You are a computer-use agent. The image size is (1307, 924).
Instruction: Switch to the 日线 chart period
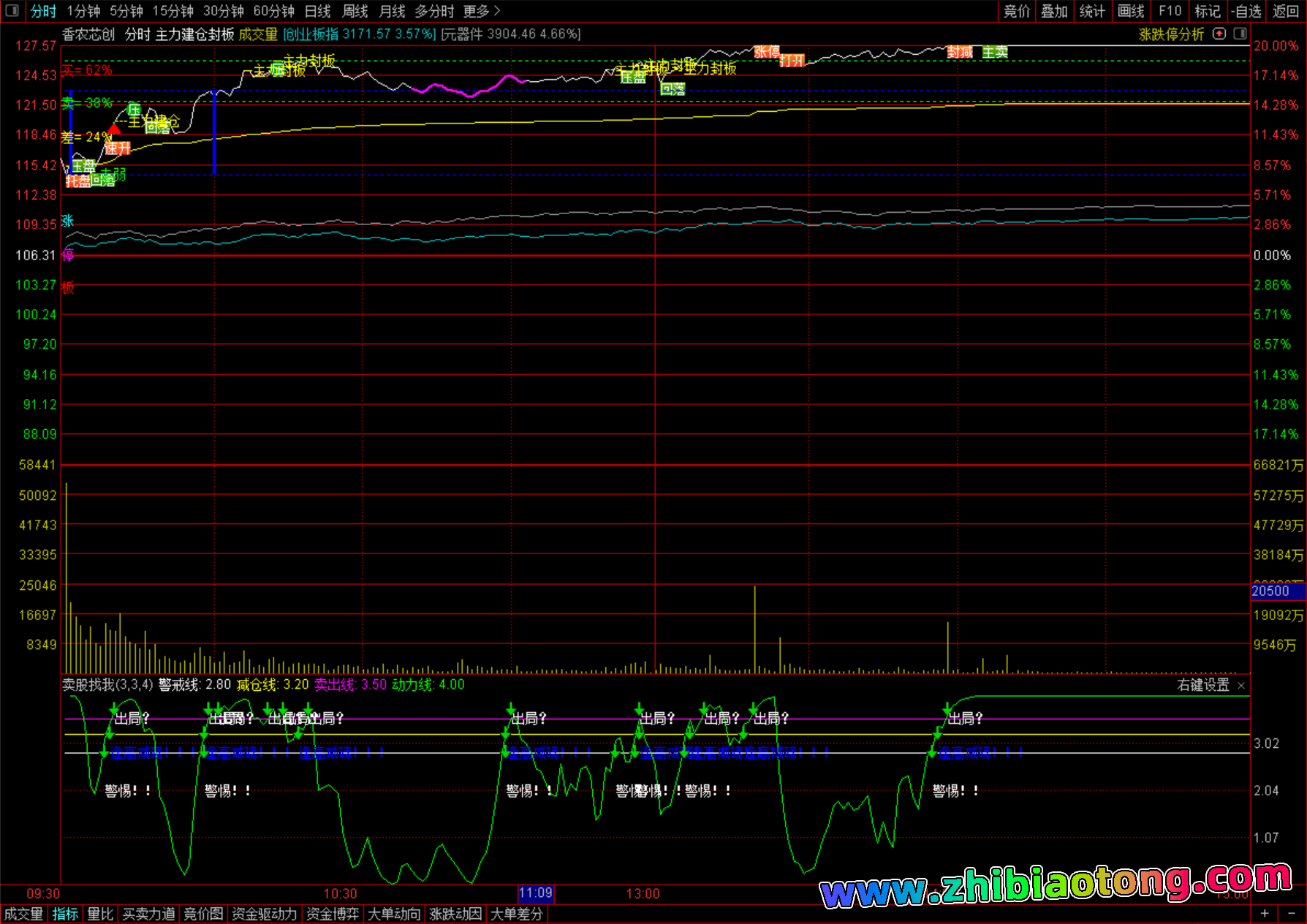pos(317,11)
